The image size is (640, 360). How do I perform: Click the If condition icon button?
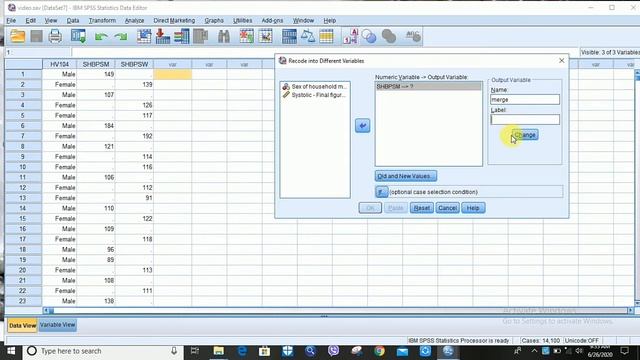(382, 192)
